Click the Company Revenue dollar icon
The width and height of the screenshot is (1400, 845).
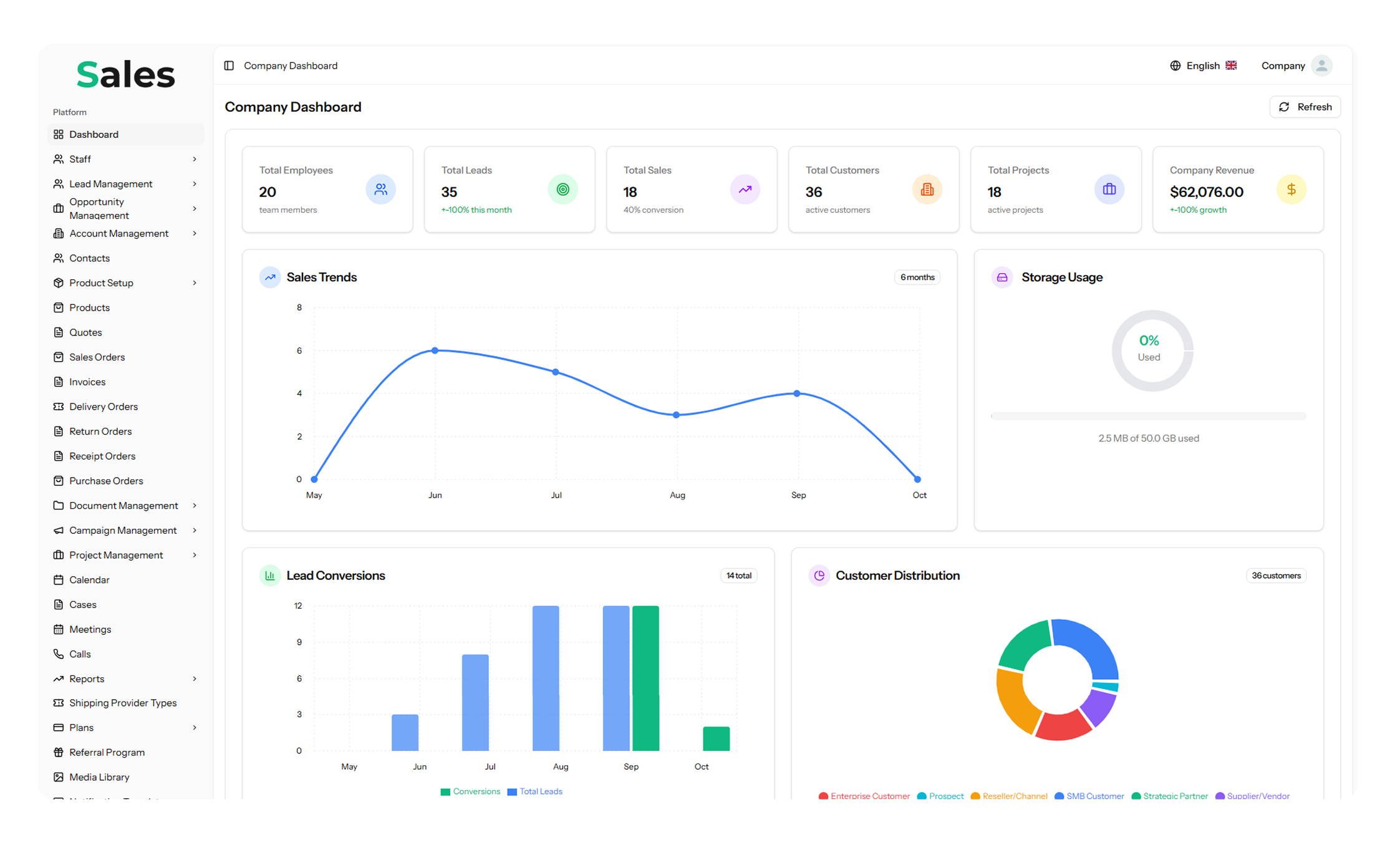pos(1291,190)
